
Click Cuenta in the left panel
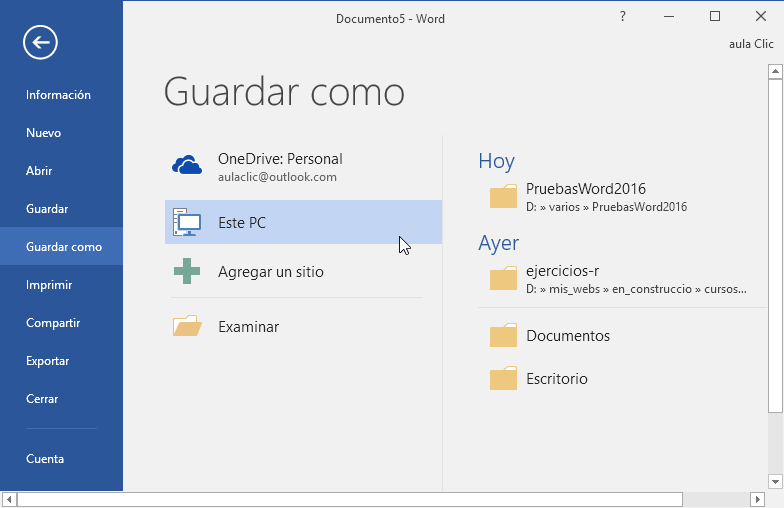(45, 459)
